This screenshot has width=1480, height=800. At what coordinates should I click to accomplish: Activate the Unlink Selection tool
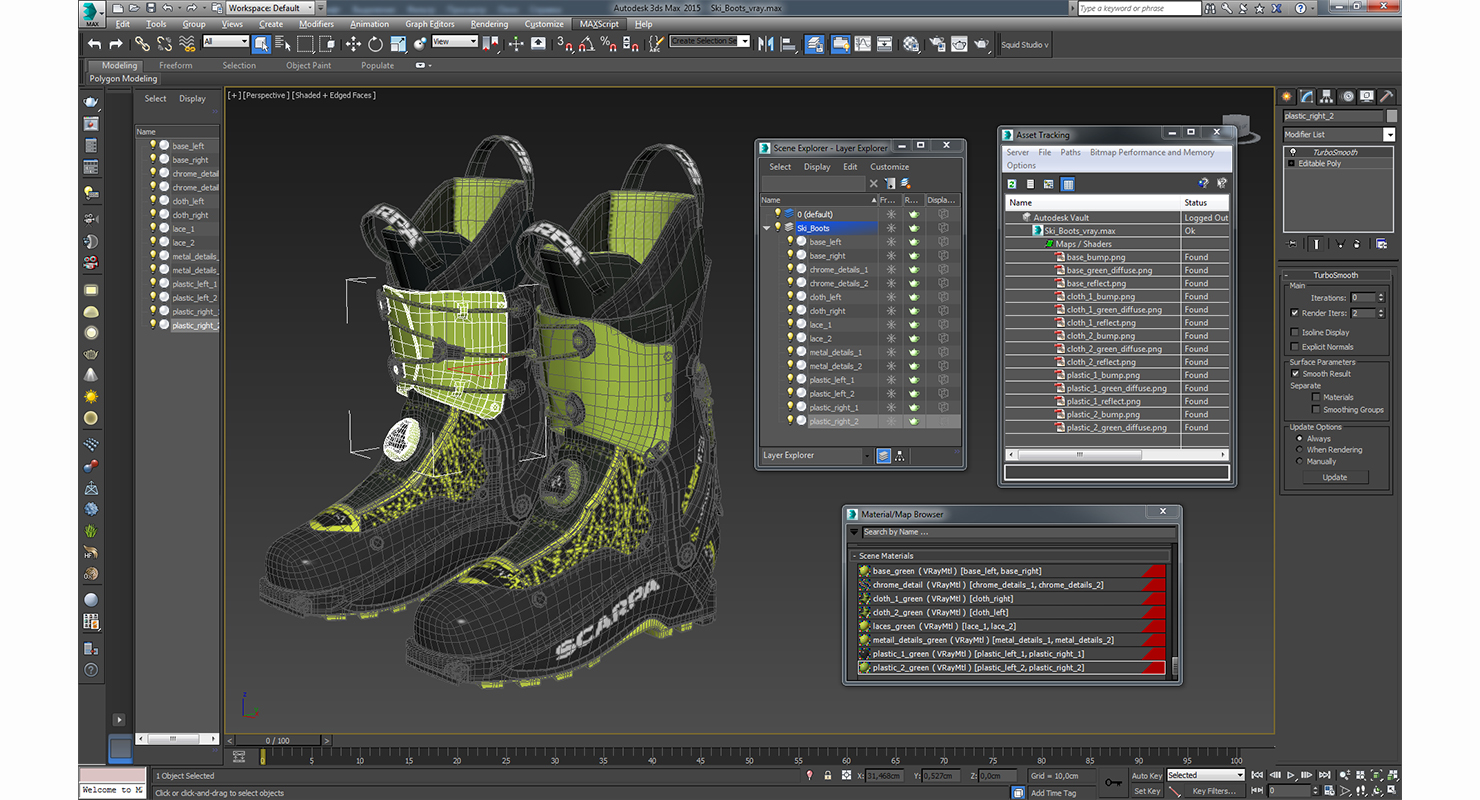164,44
